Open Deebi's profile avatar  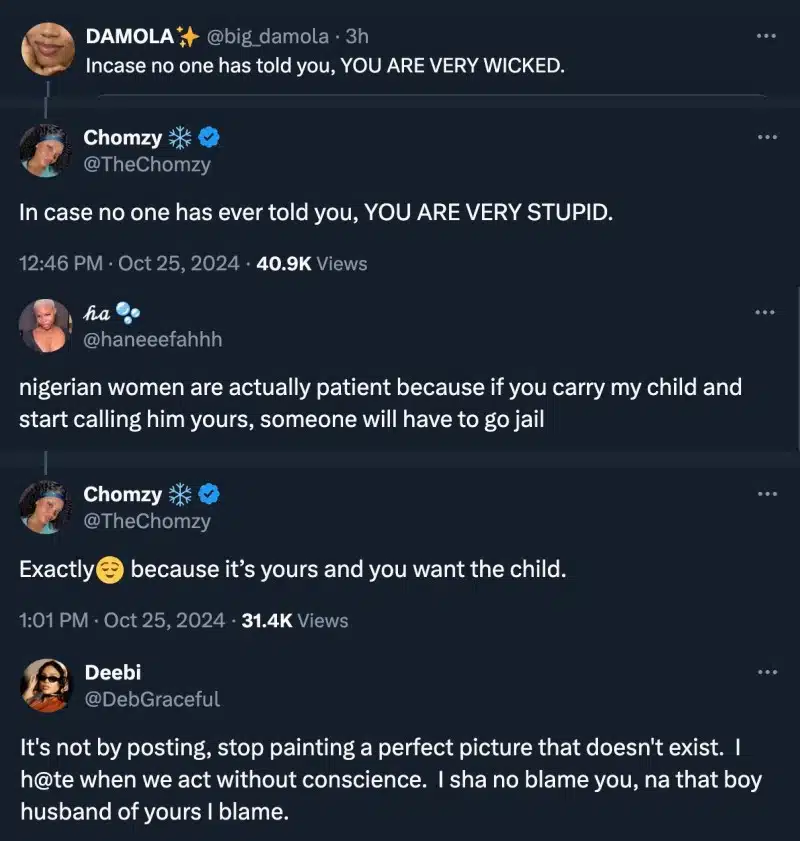click(44, 684)
